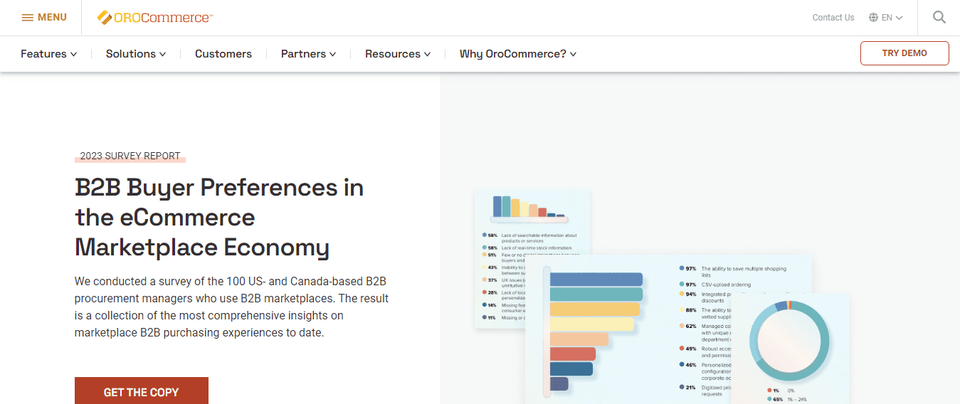Image resolution: width=960 pixels, height=404 pixels.
Task: Open the Customers page
Action: coord(223,54)
